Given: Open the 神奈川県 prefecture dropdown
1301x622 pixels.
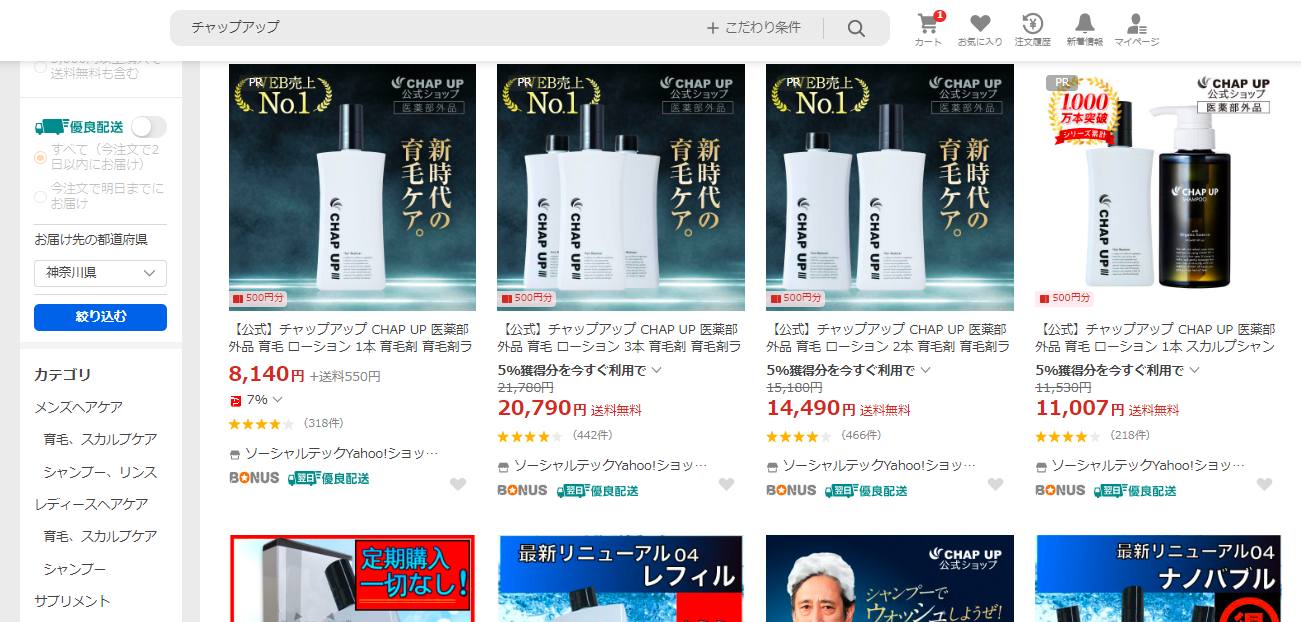Looking at the screenshot, I should [x=100, y=273].
